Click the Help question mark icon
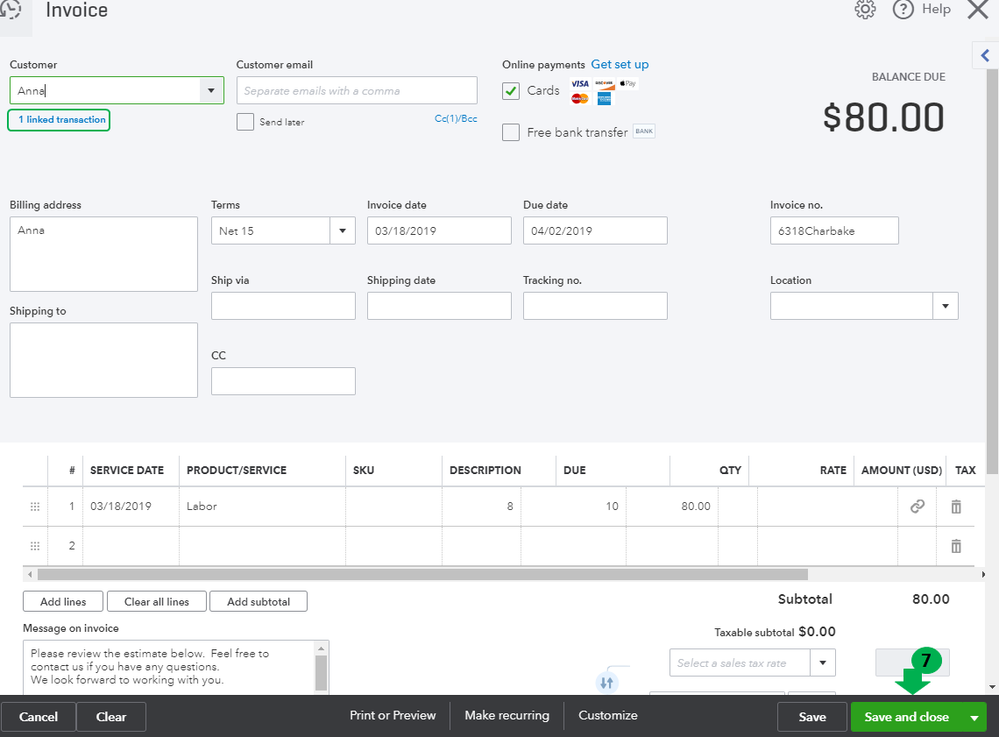 point(903,10)
